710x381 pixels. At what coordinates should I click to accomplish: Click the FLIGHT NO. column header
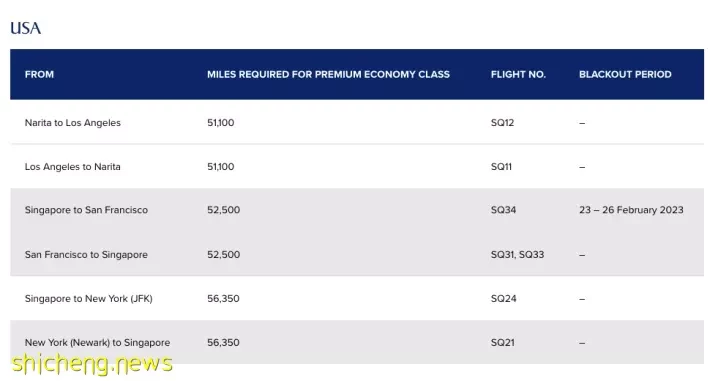[518, 74]
